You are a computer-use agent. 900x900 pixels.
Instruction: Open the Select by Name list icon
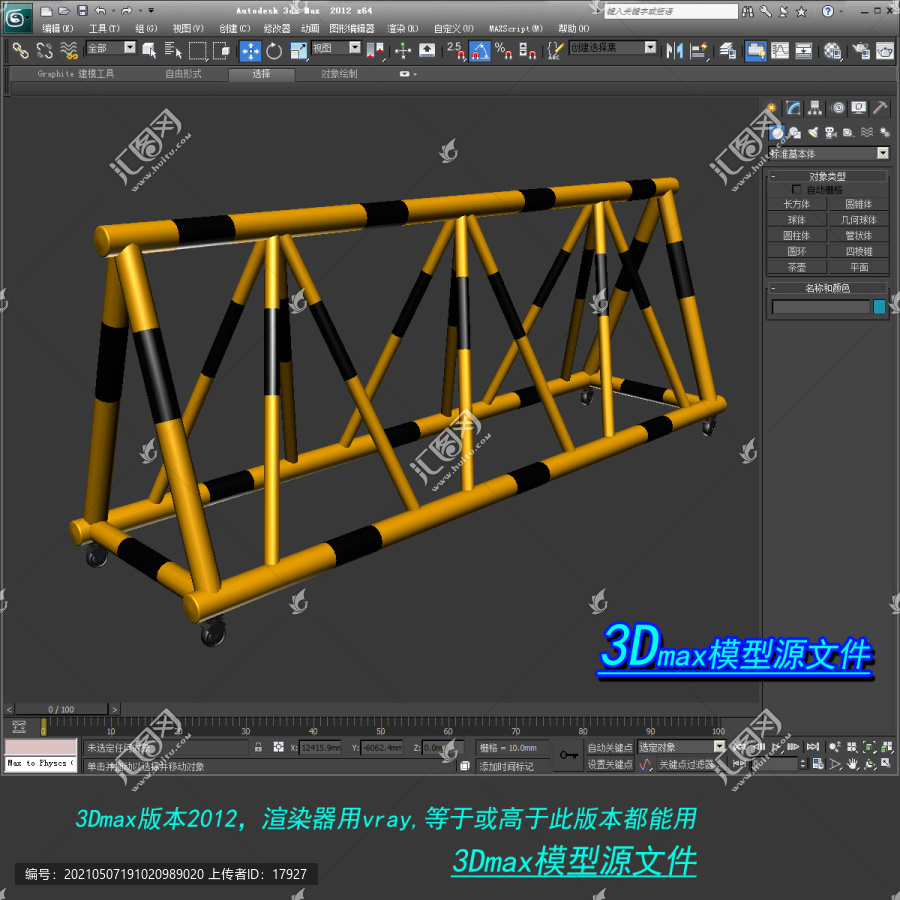coord(173,51)
